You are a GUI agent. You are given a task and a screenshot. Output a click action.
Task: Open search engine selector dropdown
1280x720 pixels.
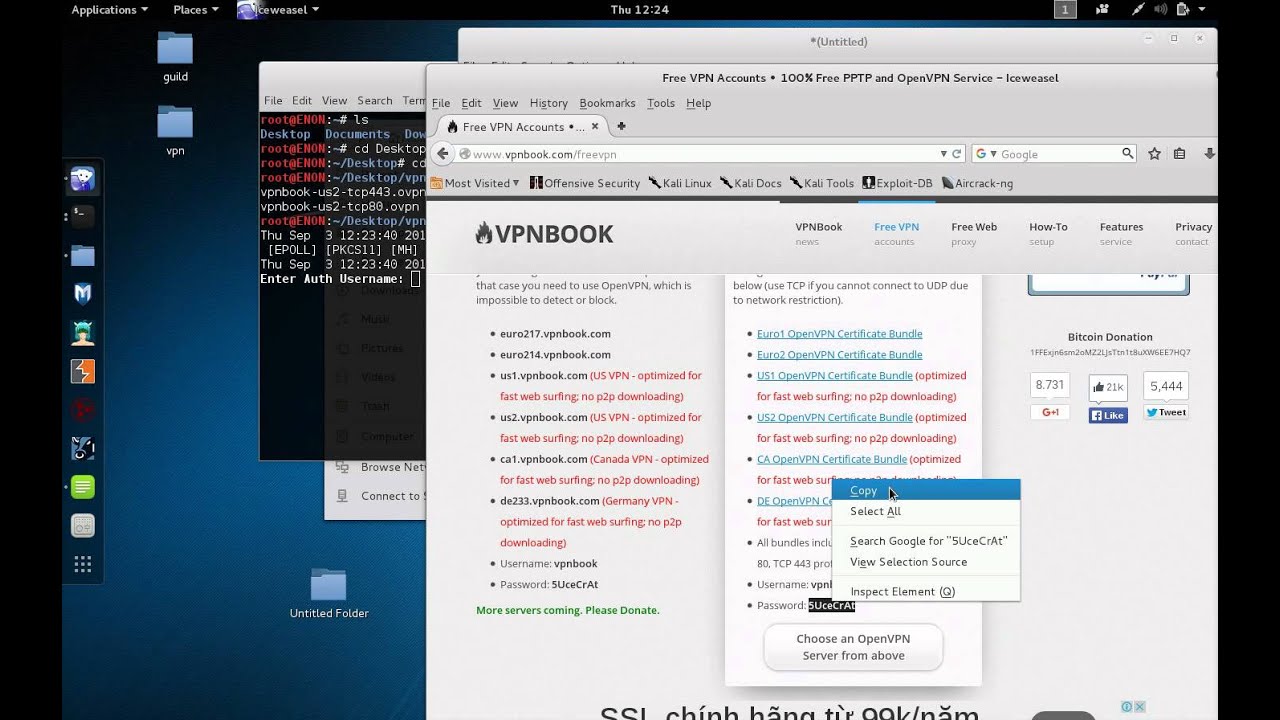[x=985, y=154]
